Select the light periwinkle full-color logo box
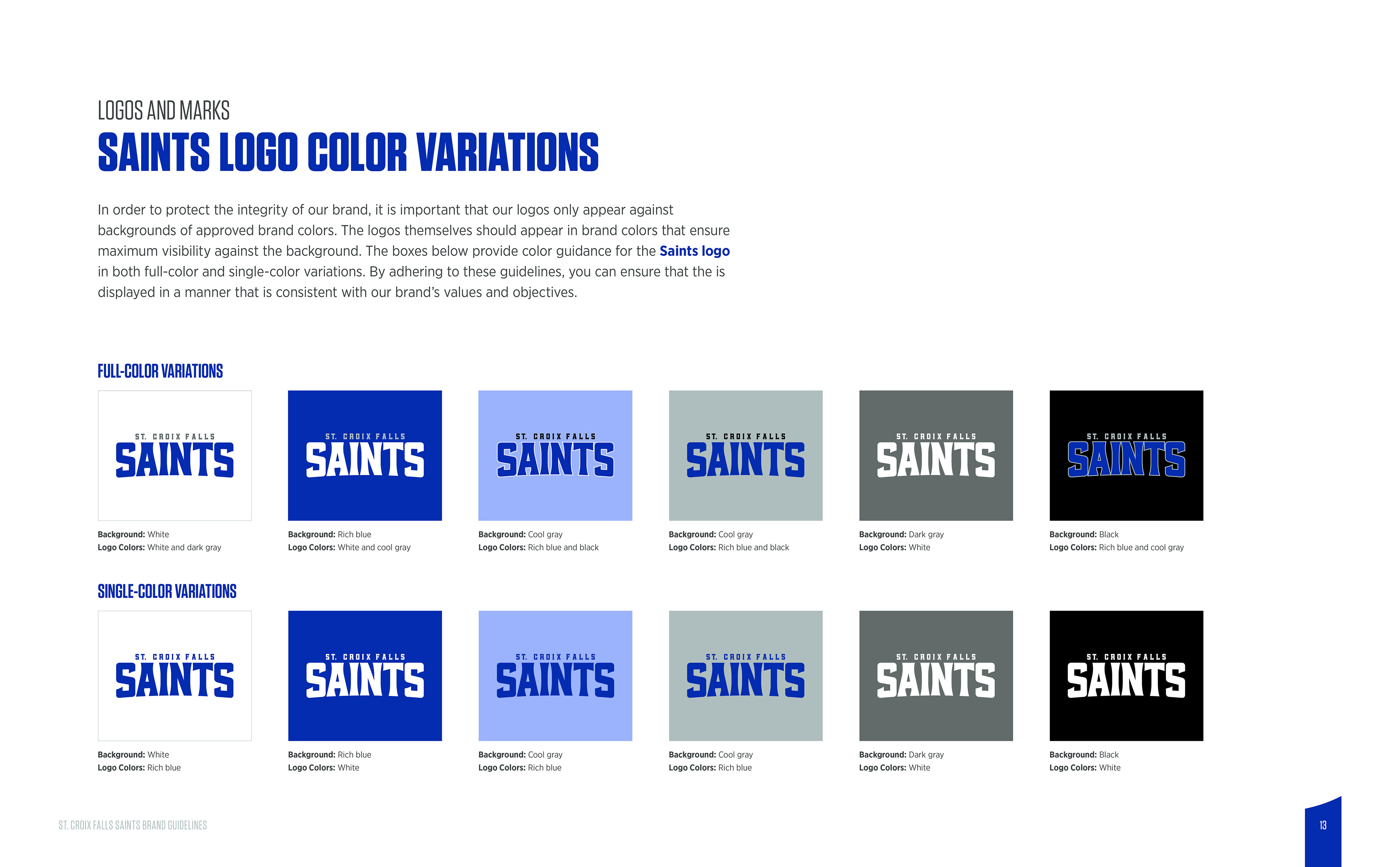Screen dimensions: 1400x867 555,456
